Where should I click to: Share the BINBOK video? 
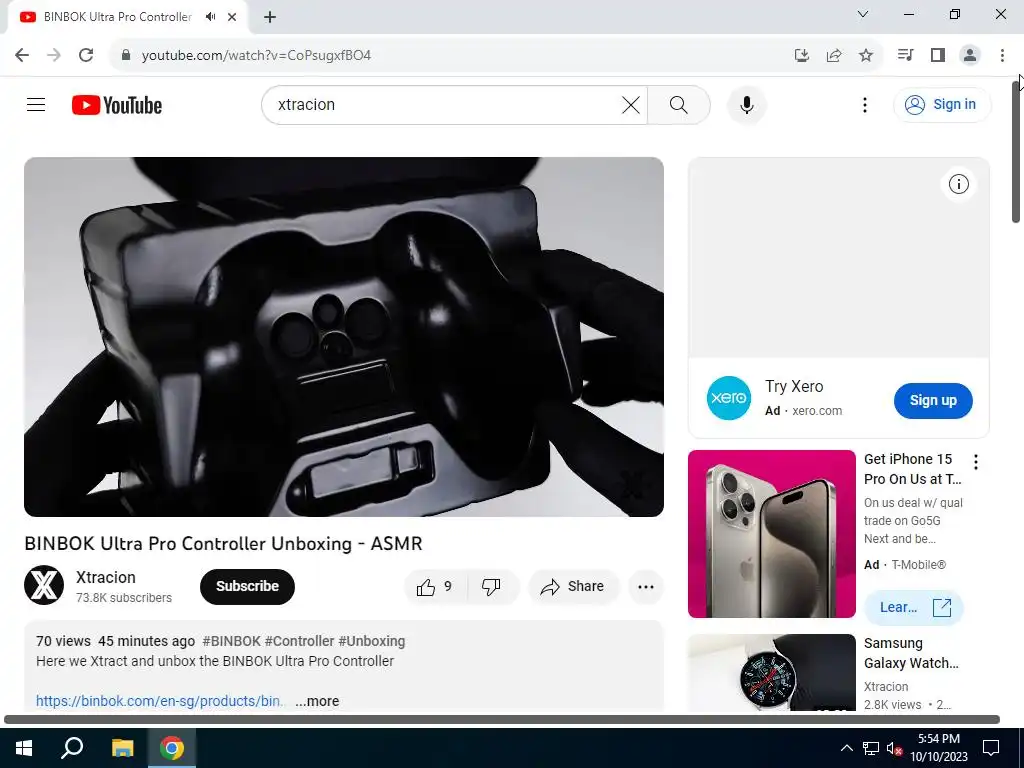click(572, 586)
